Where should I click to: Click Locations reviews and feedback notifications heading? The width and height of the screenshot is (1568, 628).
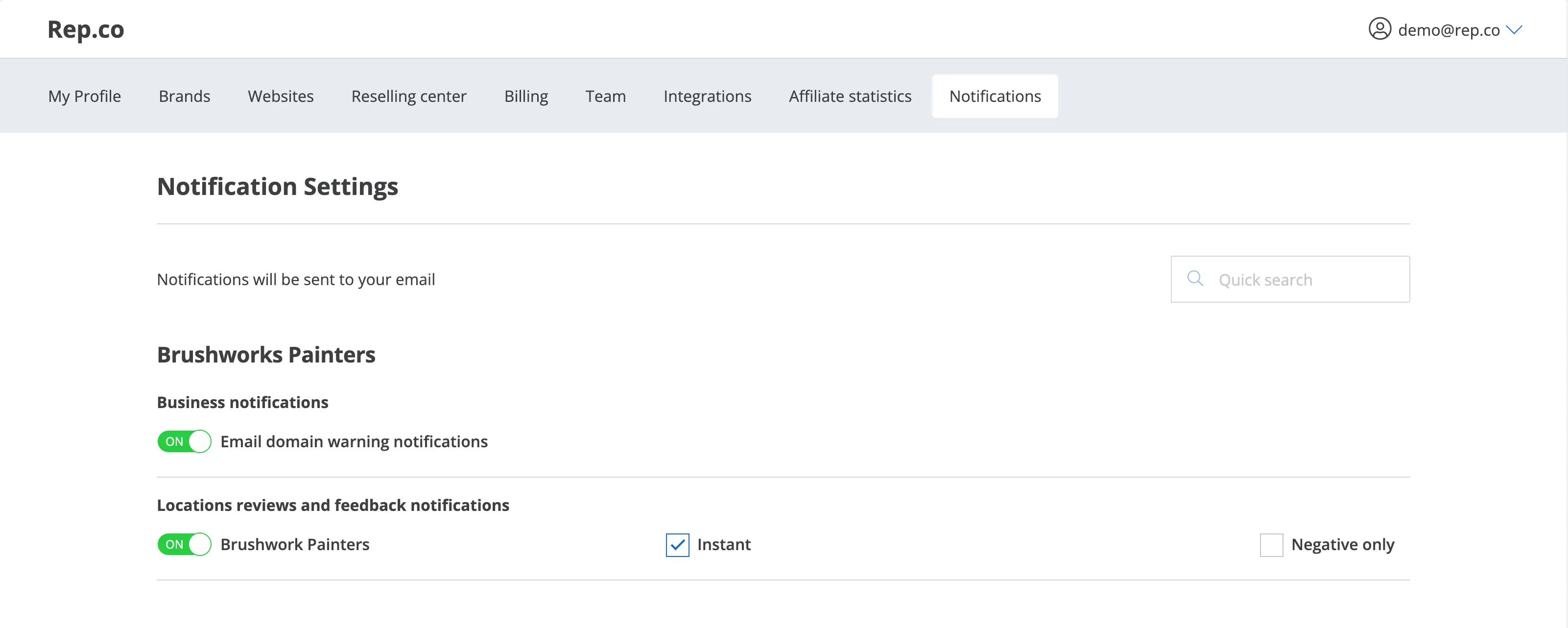pyautogui.click(x=333, y=505)
